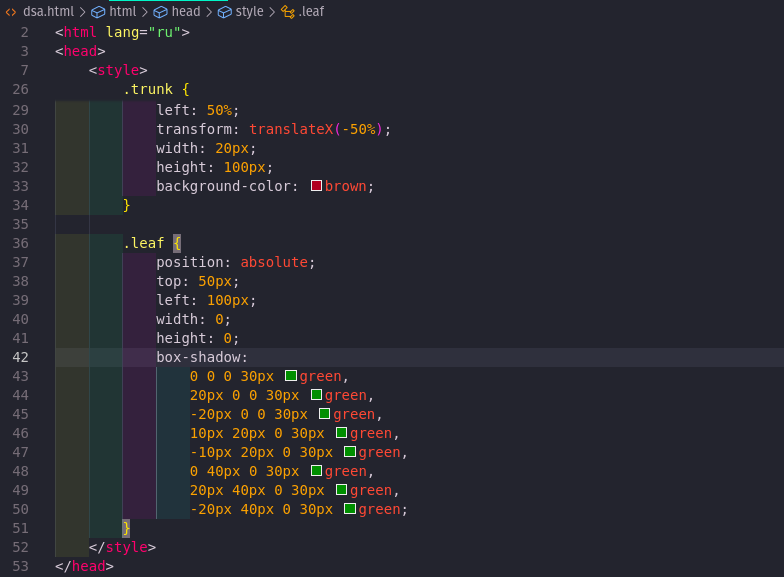
Task: Click 'background-color' property on line 33
Action: click(224, 186)
